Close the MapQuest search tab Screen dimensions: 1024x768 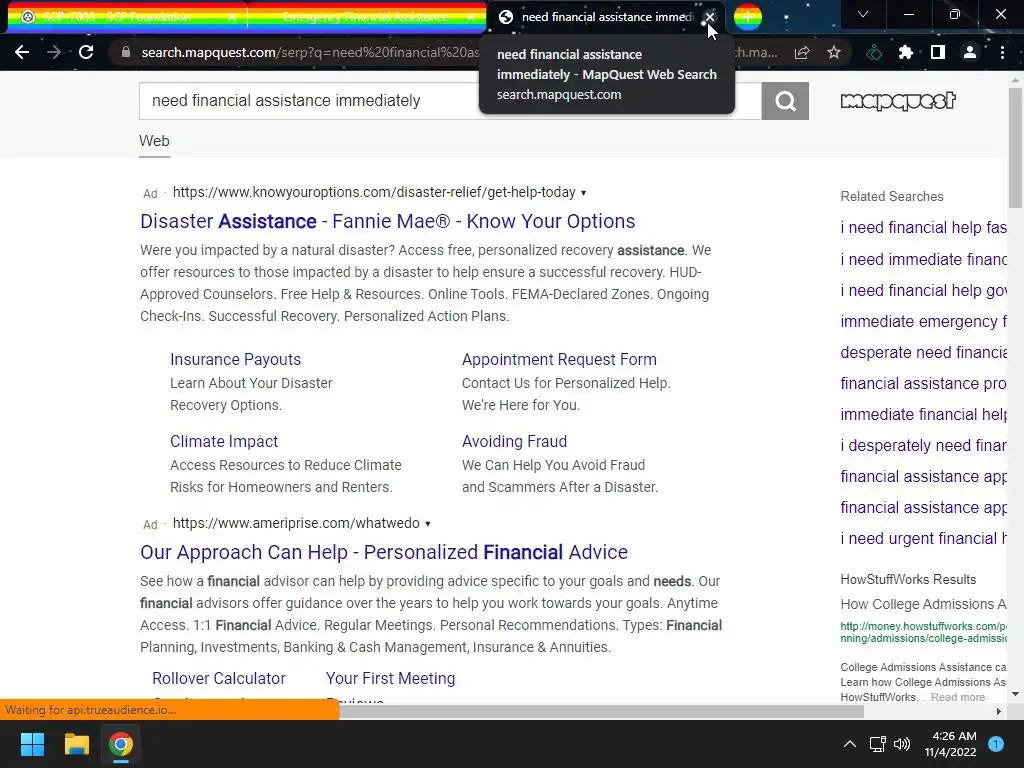coord(710,17)
